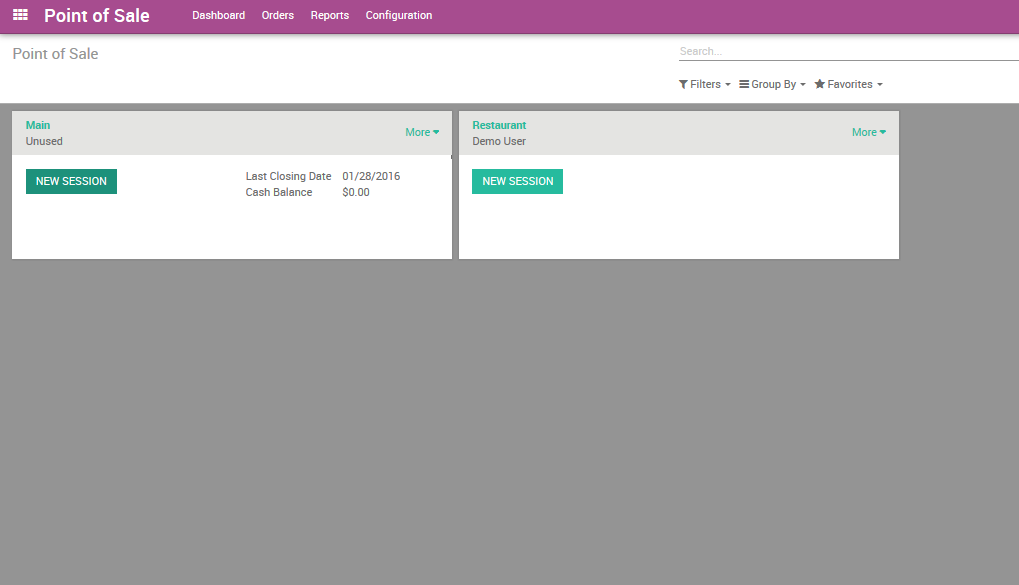Expand the Favorites dropdown
The width and height of the screenshot is (1019, 585).
(848, 84)
